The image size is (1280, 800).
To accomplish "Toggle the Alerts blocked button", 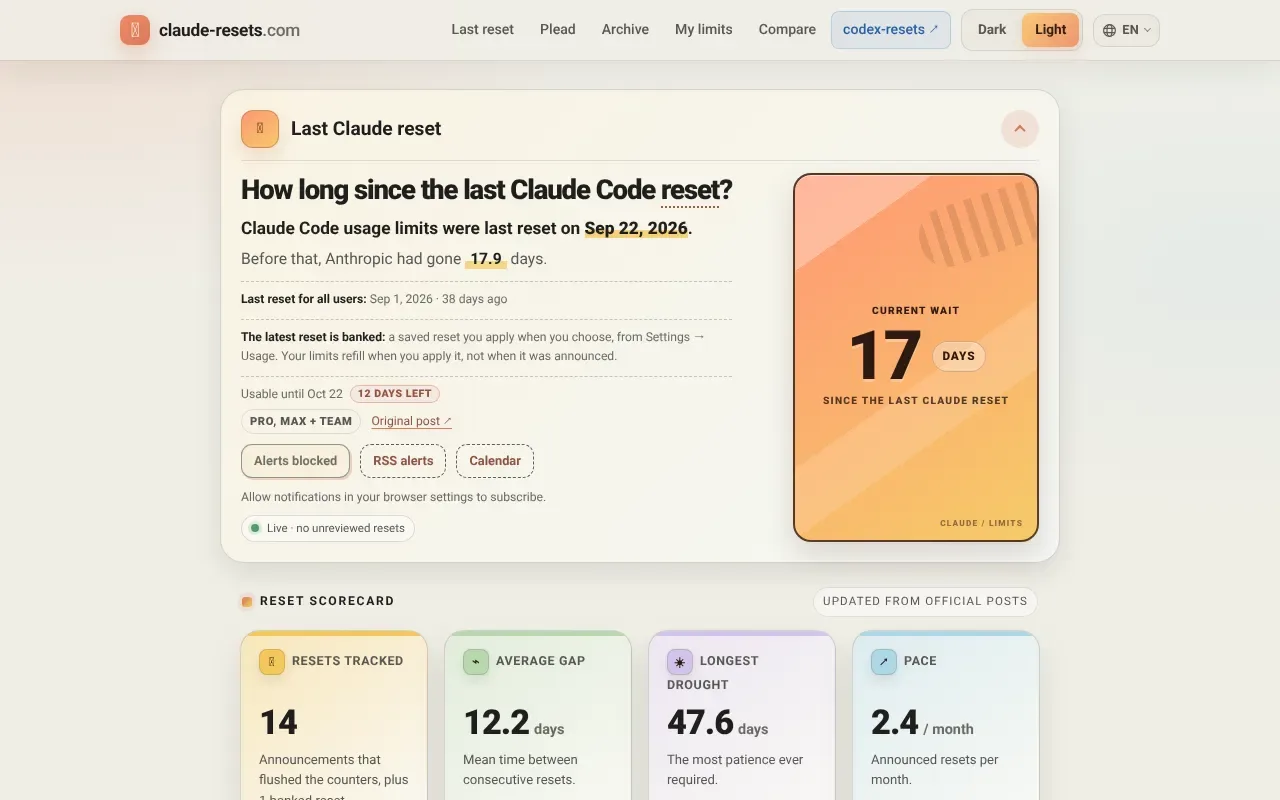I will (x=296, y=461).
